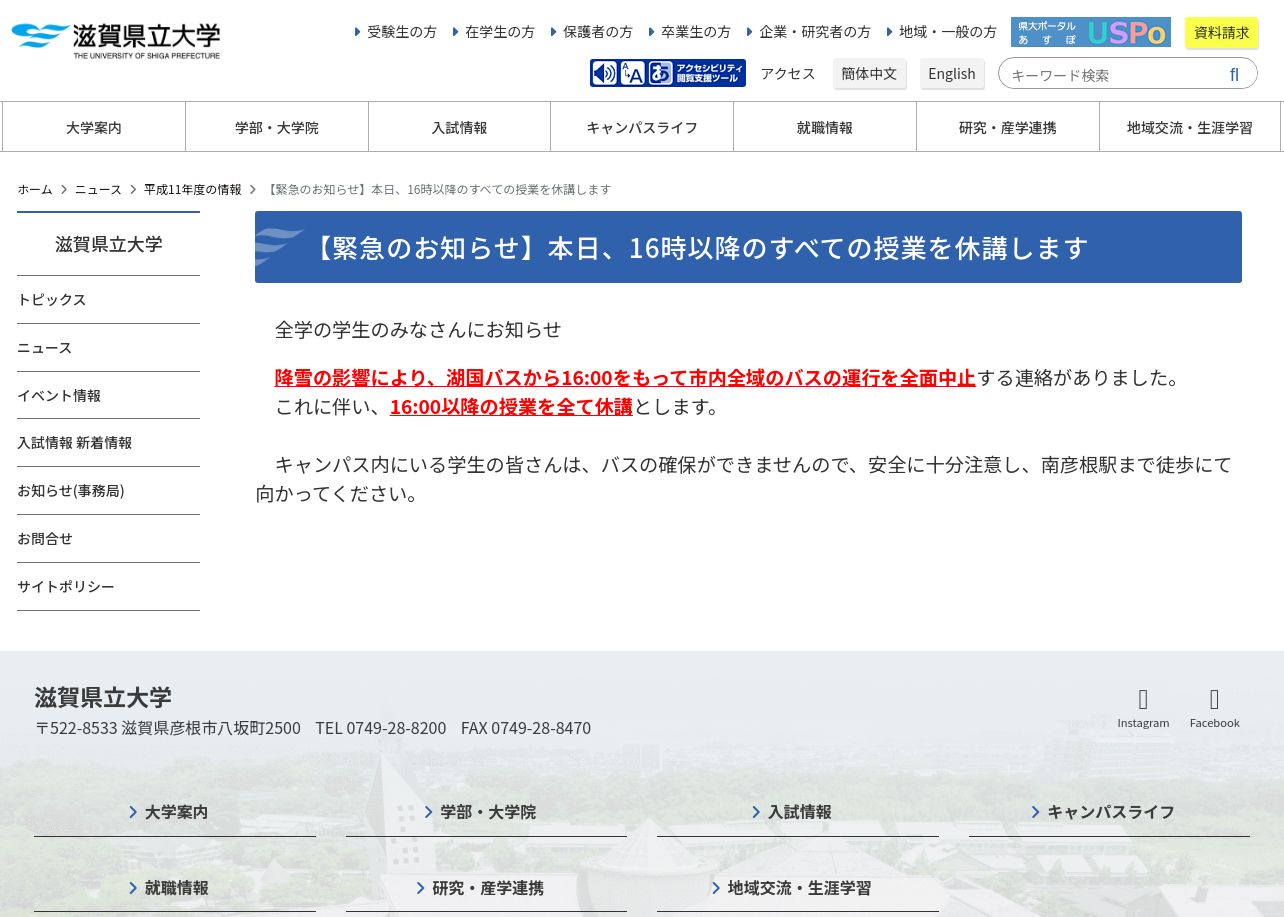
Task: Open お知らせ(事務局) in sidebar
Action: [x=108, y=491]
